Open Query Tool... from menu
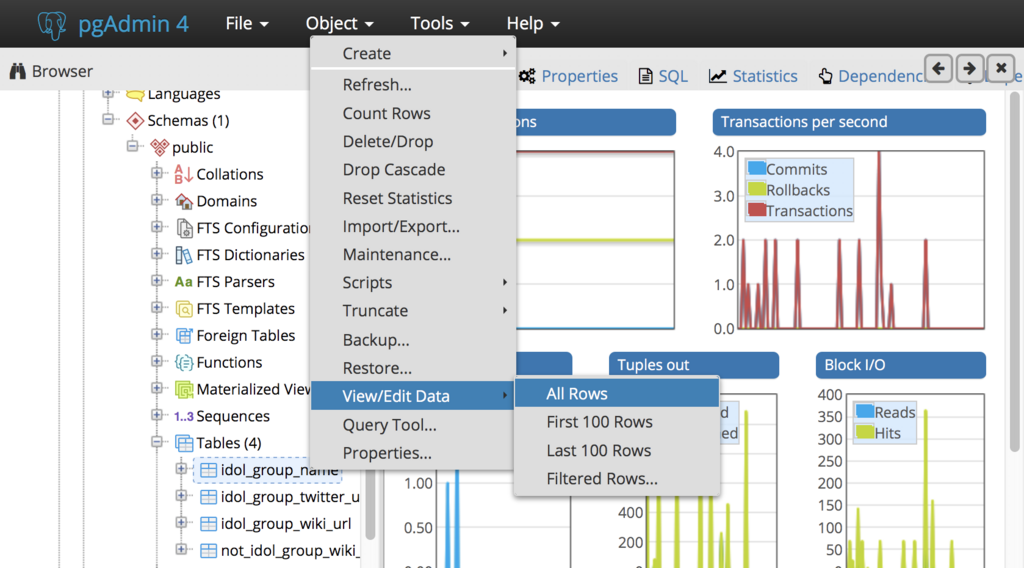Screen dimensions: 1024x568 (413, 425)
